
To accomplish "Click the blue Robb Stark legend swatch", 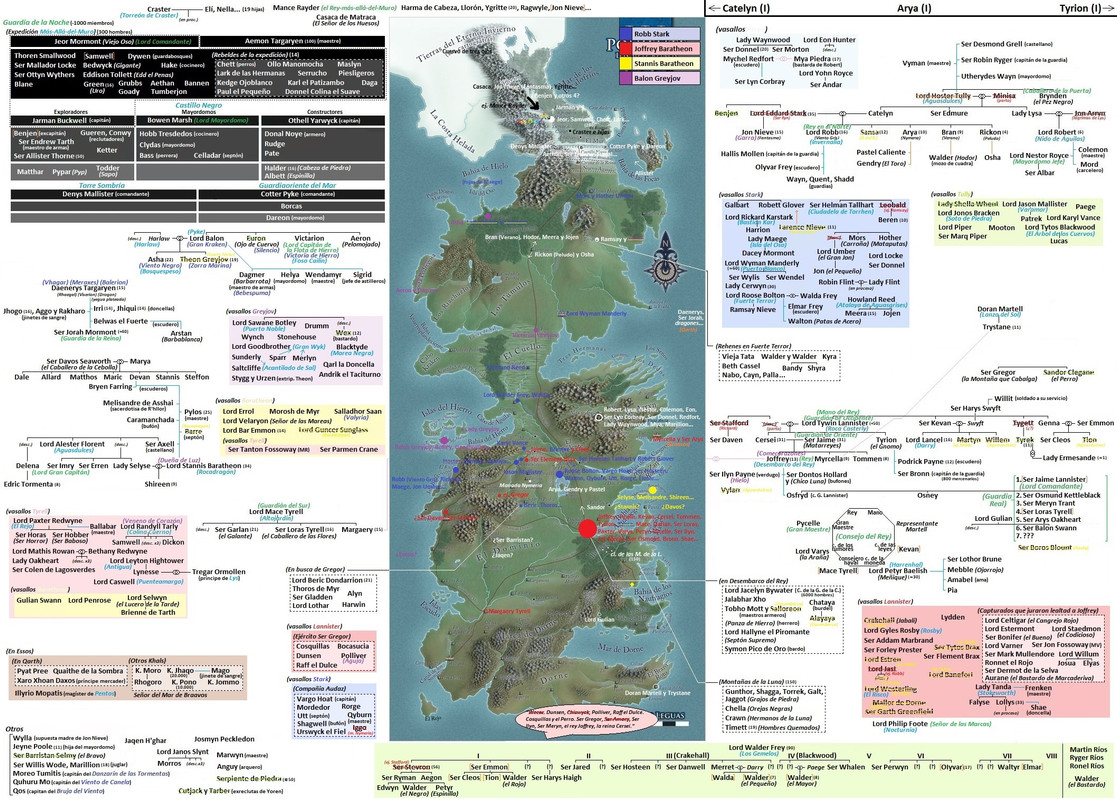I will (625, 34).
